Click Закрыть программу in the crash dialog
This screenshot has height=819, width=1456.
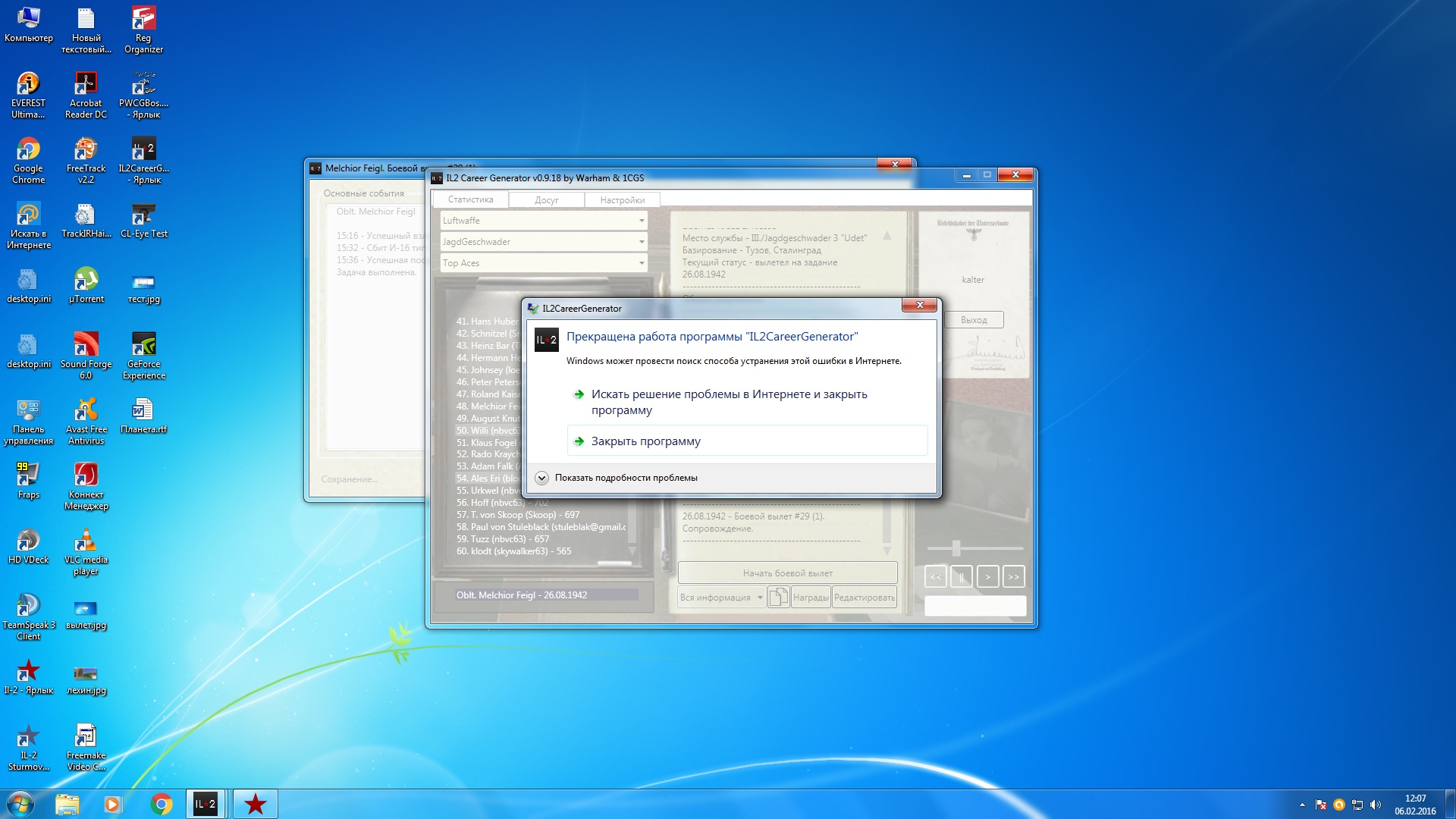point(645,441)
